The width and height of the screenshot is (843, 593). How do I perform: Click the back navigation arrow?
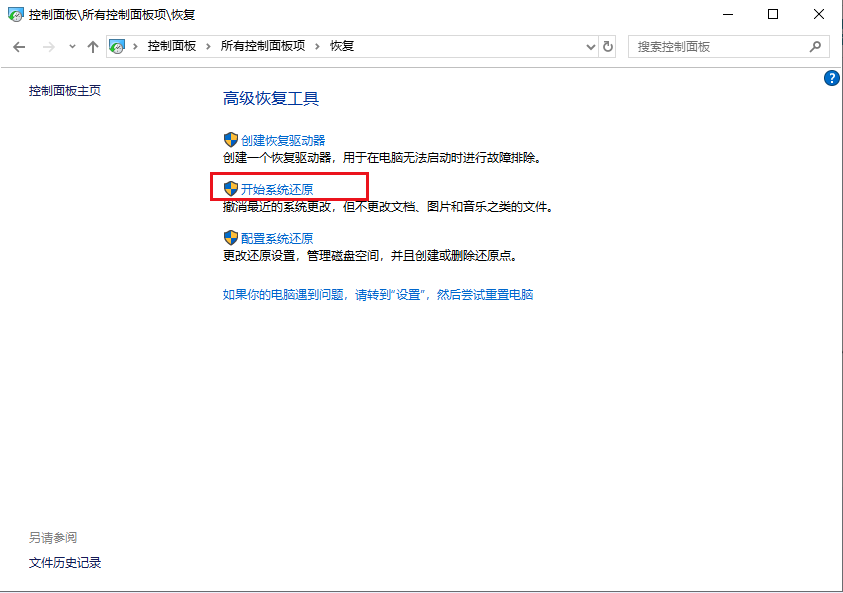coord(19,47)
